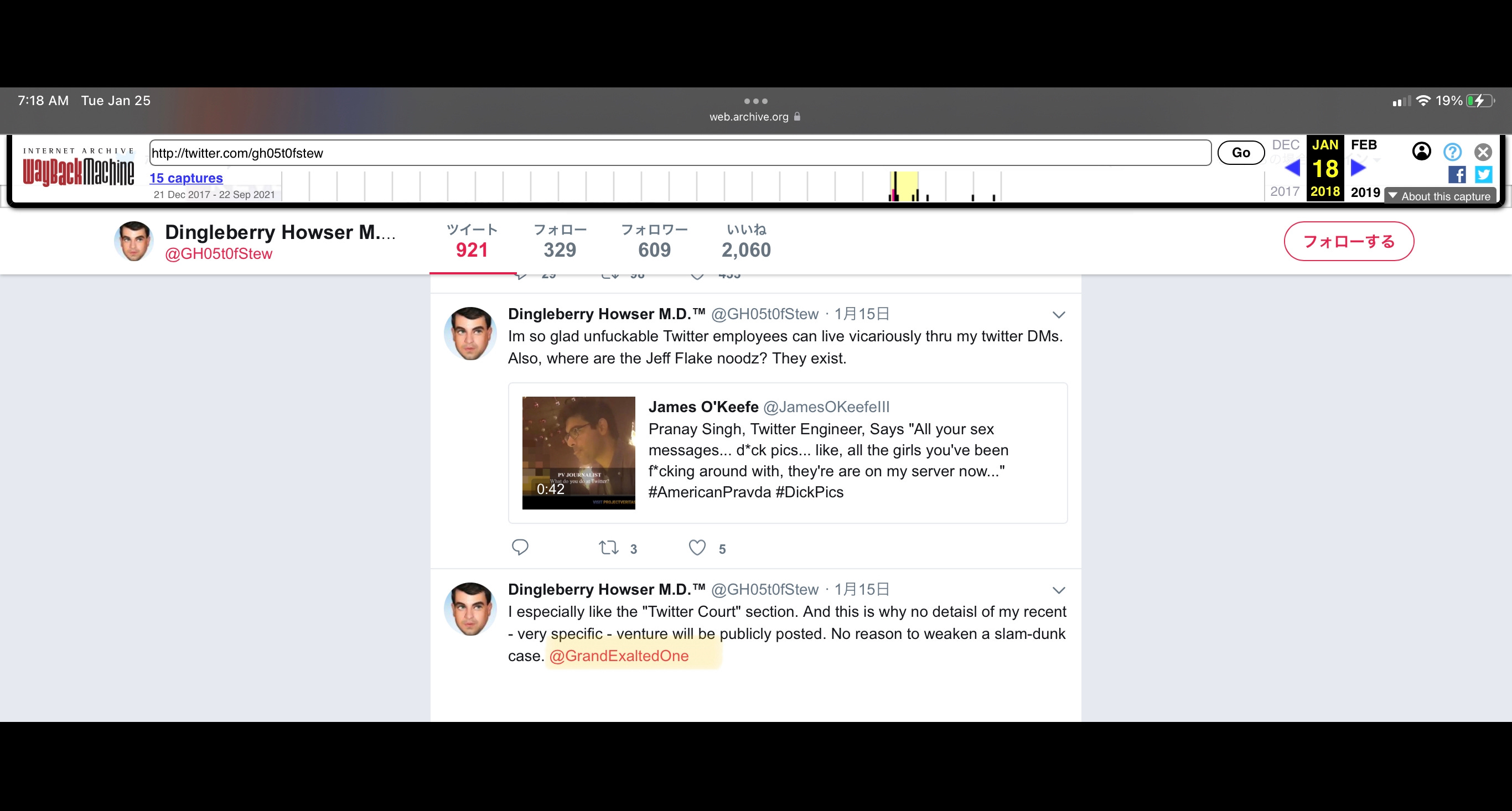Click the フォローする button
Screen dimensions: 1512x811
click(1349, 241)
